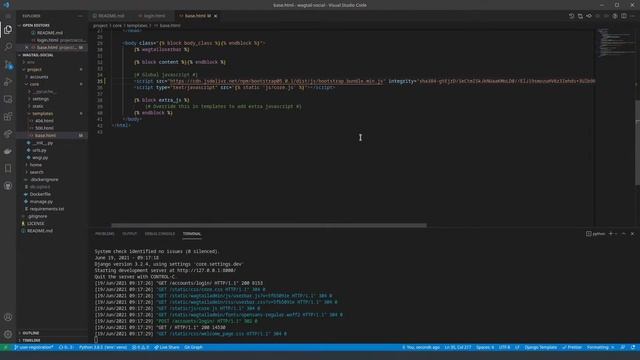
Task: Click the user-registration branch indicator
Action: pos(33,347)
